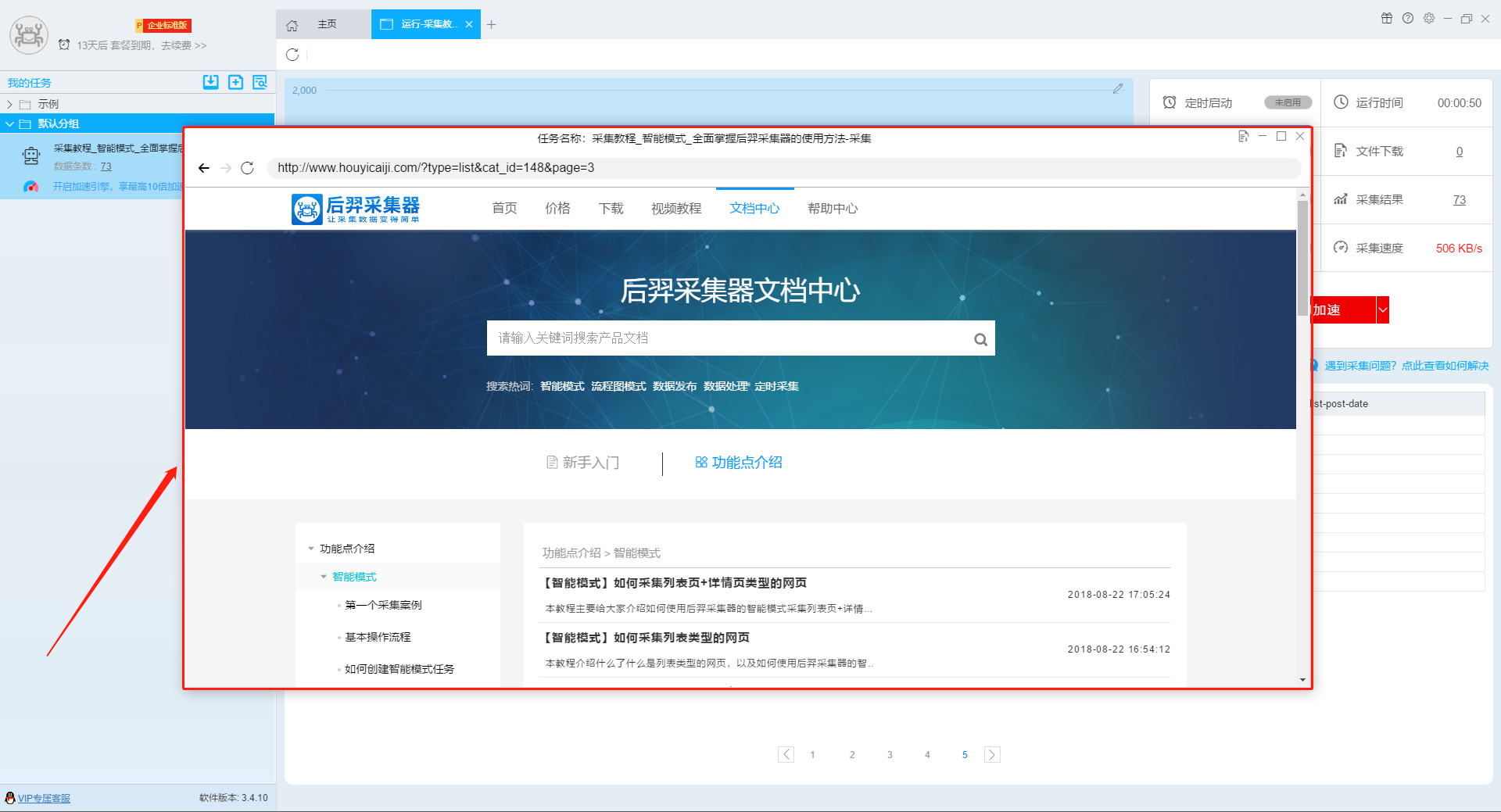Click the document icon in the popup title bar
Viewport: 1501px width, 812px height.
1243,137
